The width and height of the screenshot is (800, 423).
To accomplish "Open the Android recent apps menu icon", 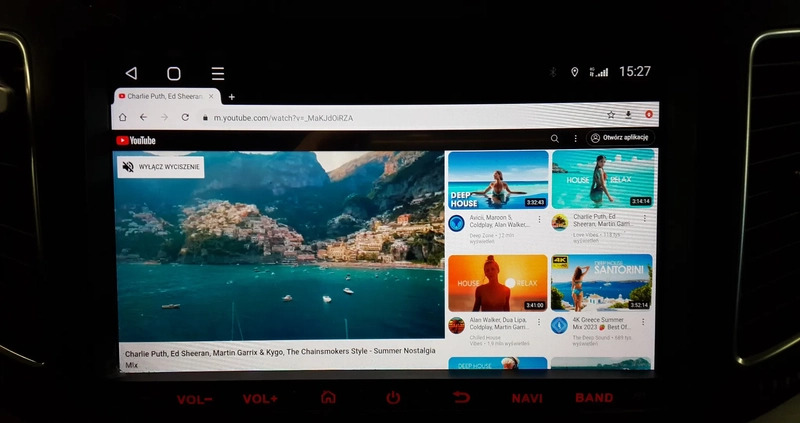I will [218, 73].
